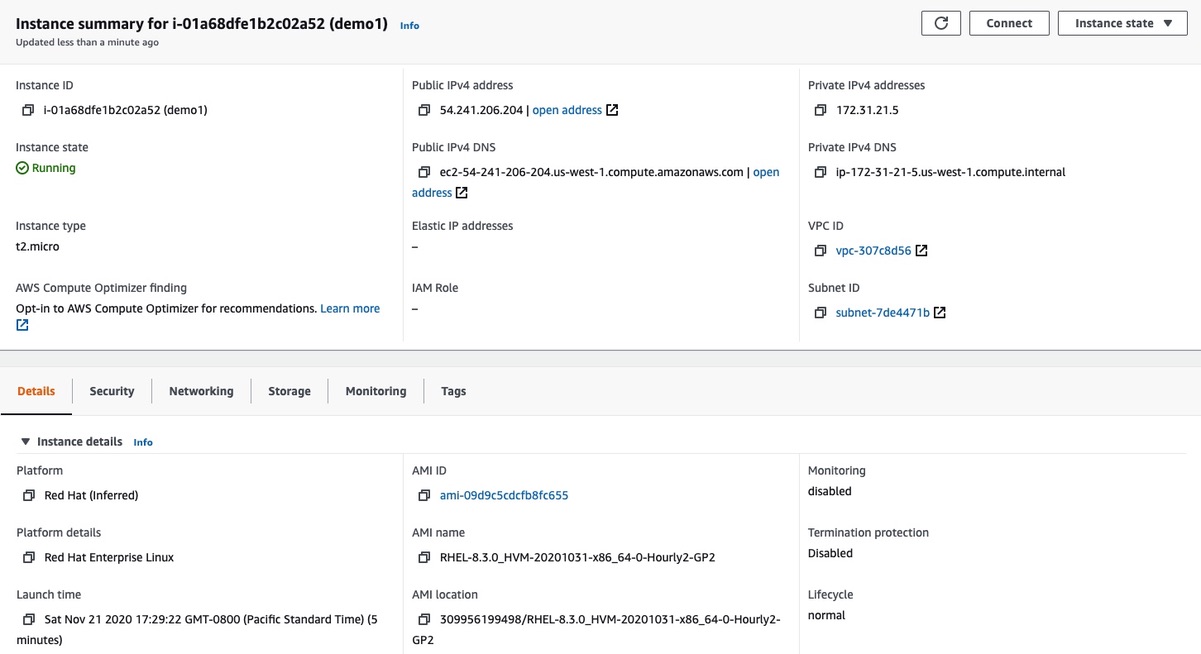Open the ami-09d9c5cdcfb8fc655 link
This screenshot has width=1201, height=654.
(504, 495)
